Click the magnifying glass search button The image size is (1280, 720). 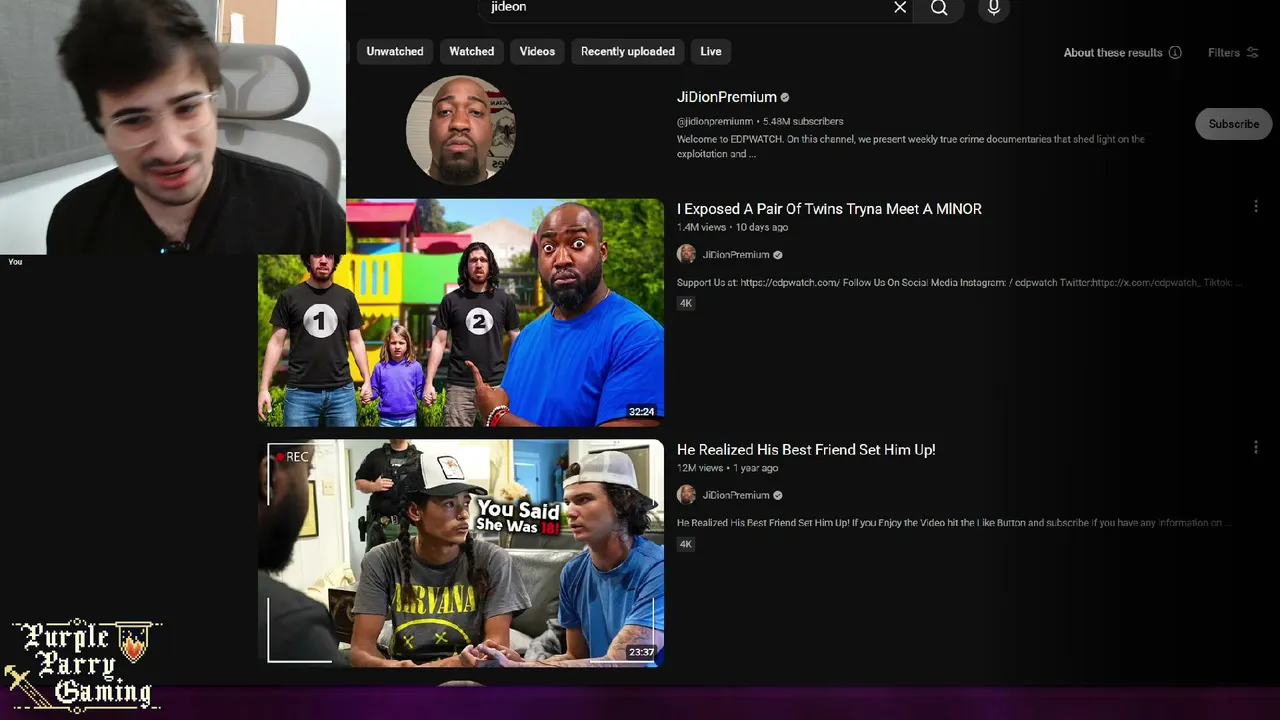point(939,9)
